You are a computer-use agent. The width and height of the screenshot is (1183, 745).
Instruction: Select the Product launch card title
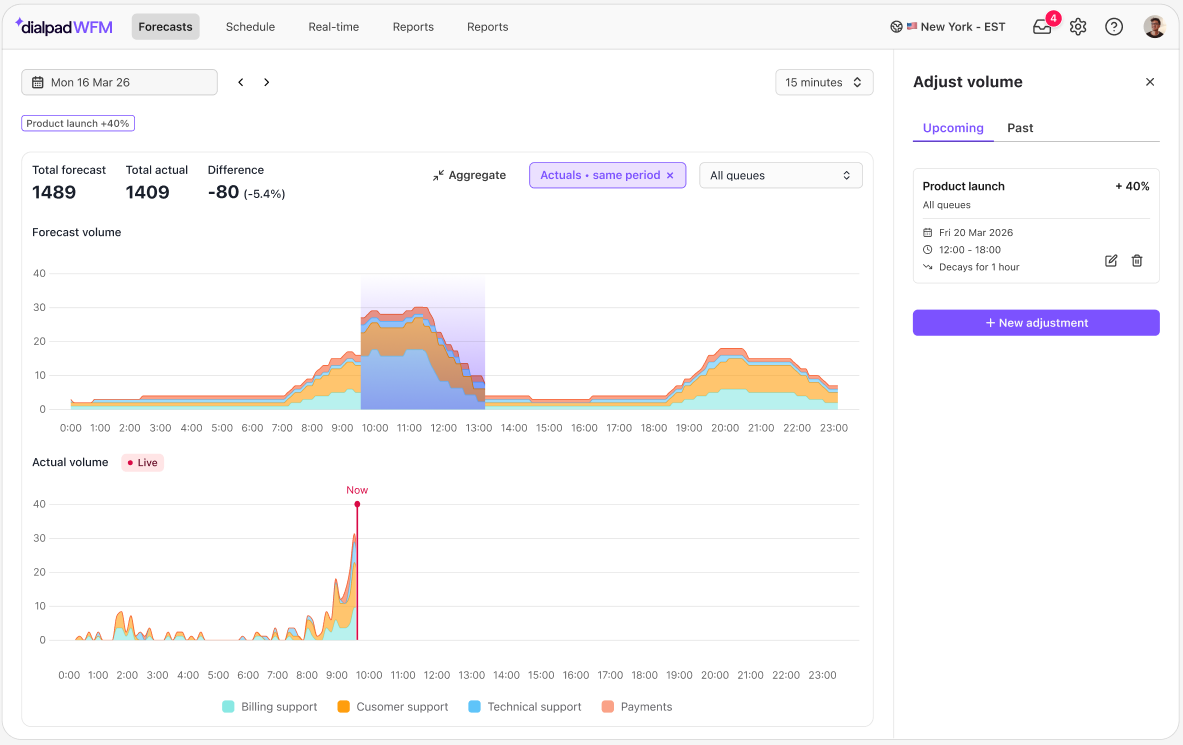(x=963, y=186)
